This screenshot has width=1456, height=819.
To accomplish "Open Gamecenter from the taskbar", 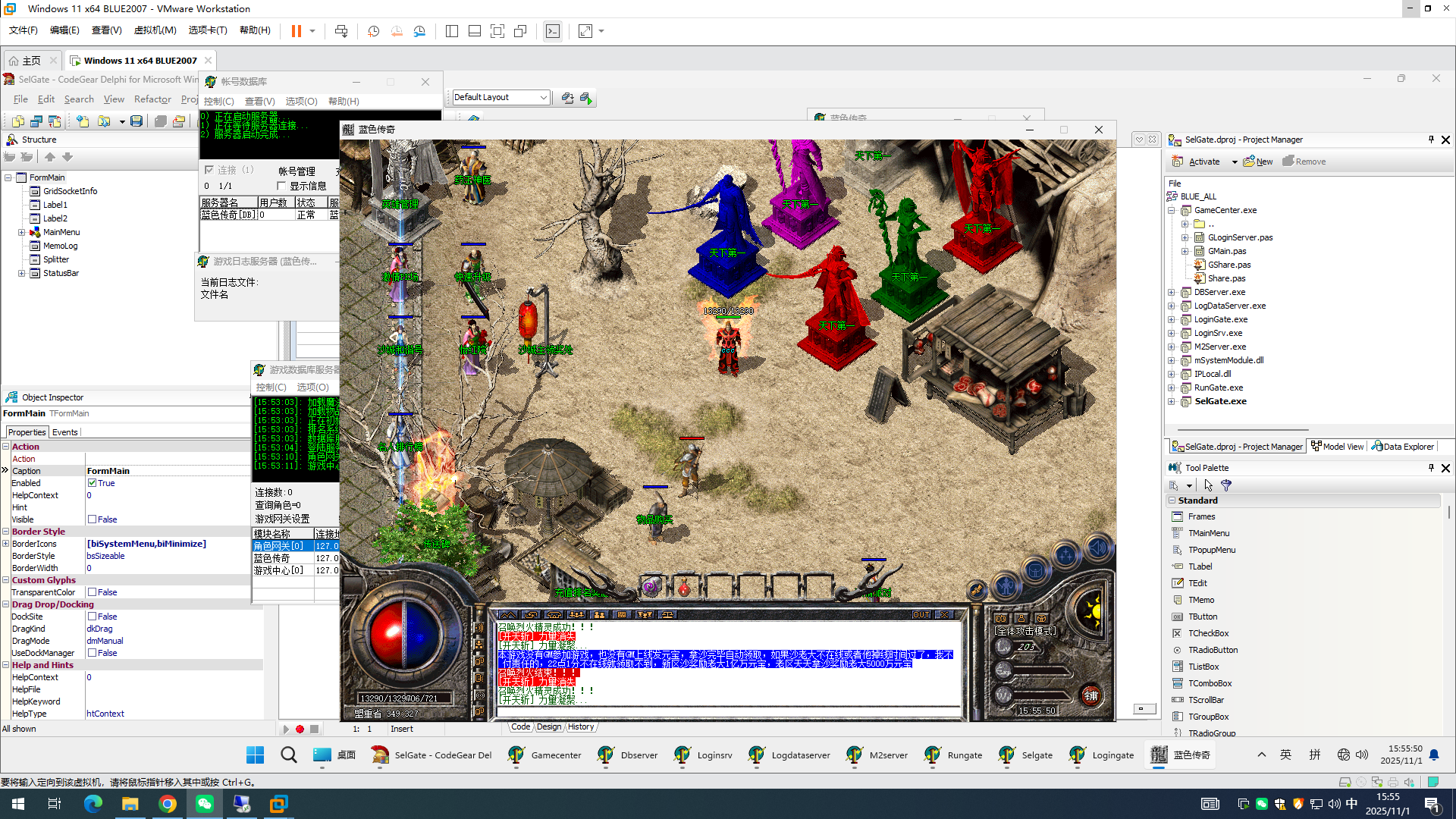I will click(x=544, y=755).
